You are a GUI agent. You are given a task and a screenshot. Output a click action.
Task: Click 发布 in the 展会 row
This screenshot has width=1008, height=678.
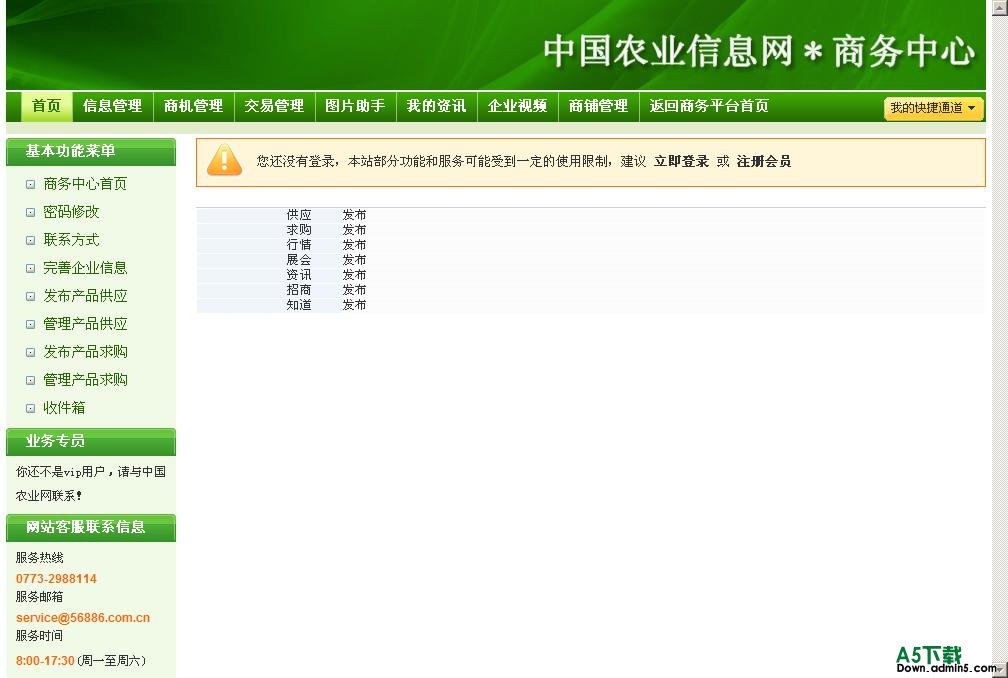coord(354,260)
